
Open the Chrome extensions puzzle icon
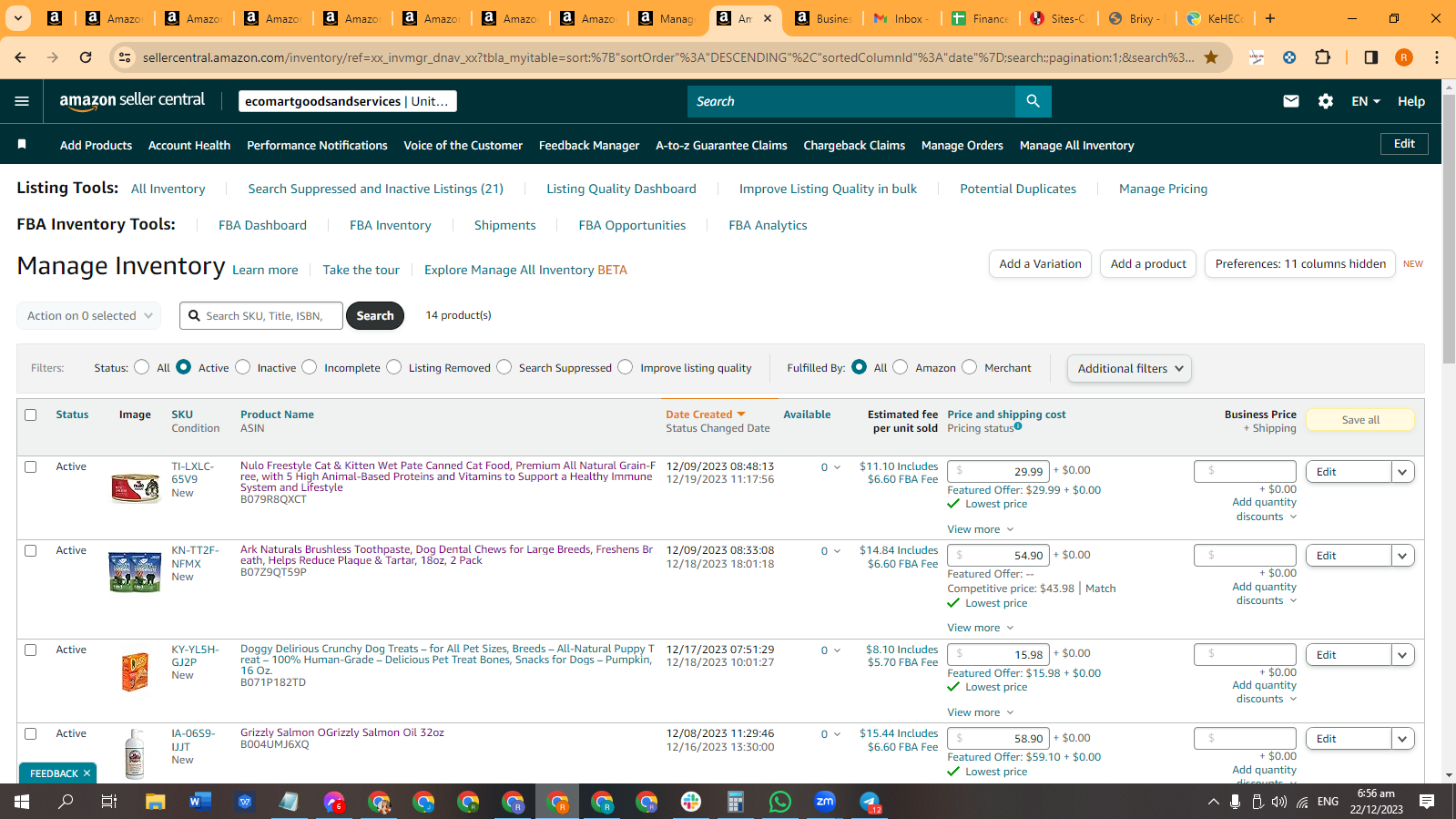[x=1322, y=57]
